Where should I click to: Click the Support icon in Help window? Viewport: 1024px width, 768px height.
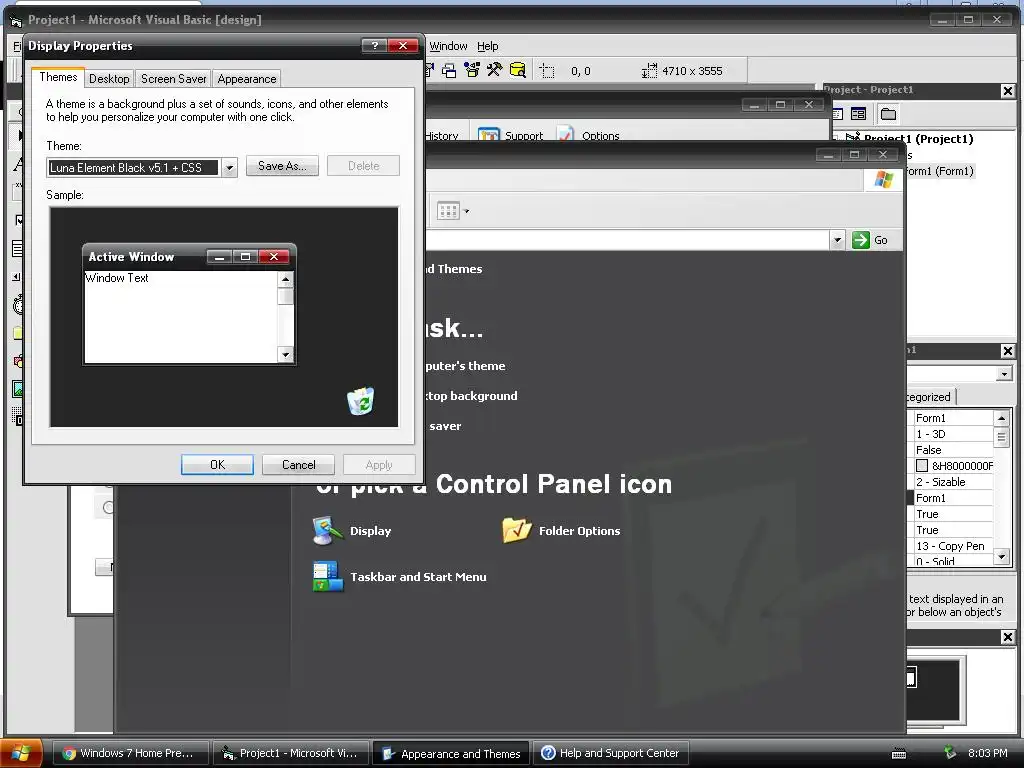point(488,134)
